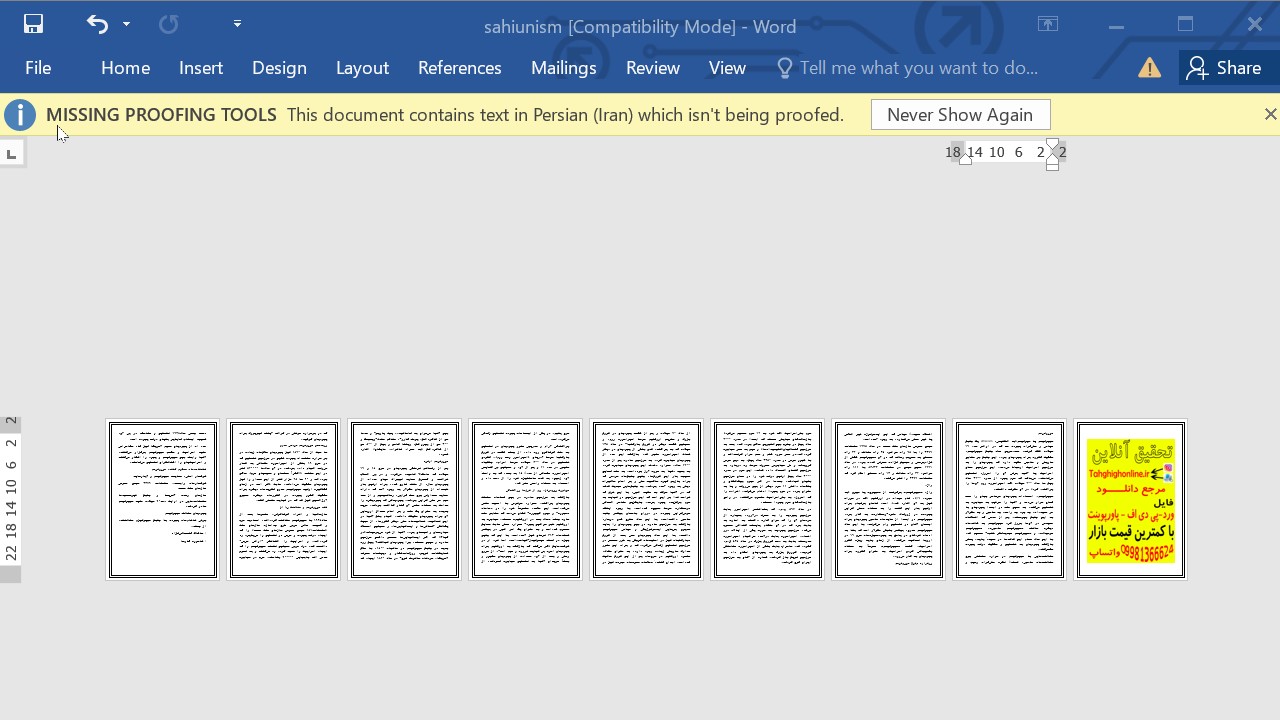Click the MISSING PROOFING TOOLS heading text

coord(161,115)
